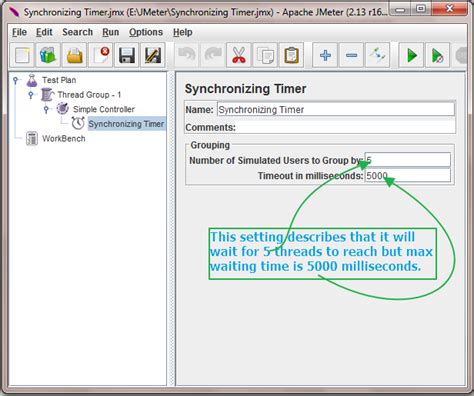Click the Save As icon with pencil
The image size is (474, 396).
(x=153, y=55)
